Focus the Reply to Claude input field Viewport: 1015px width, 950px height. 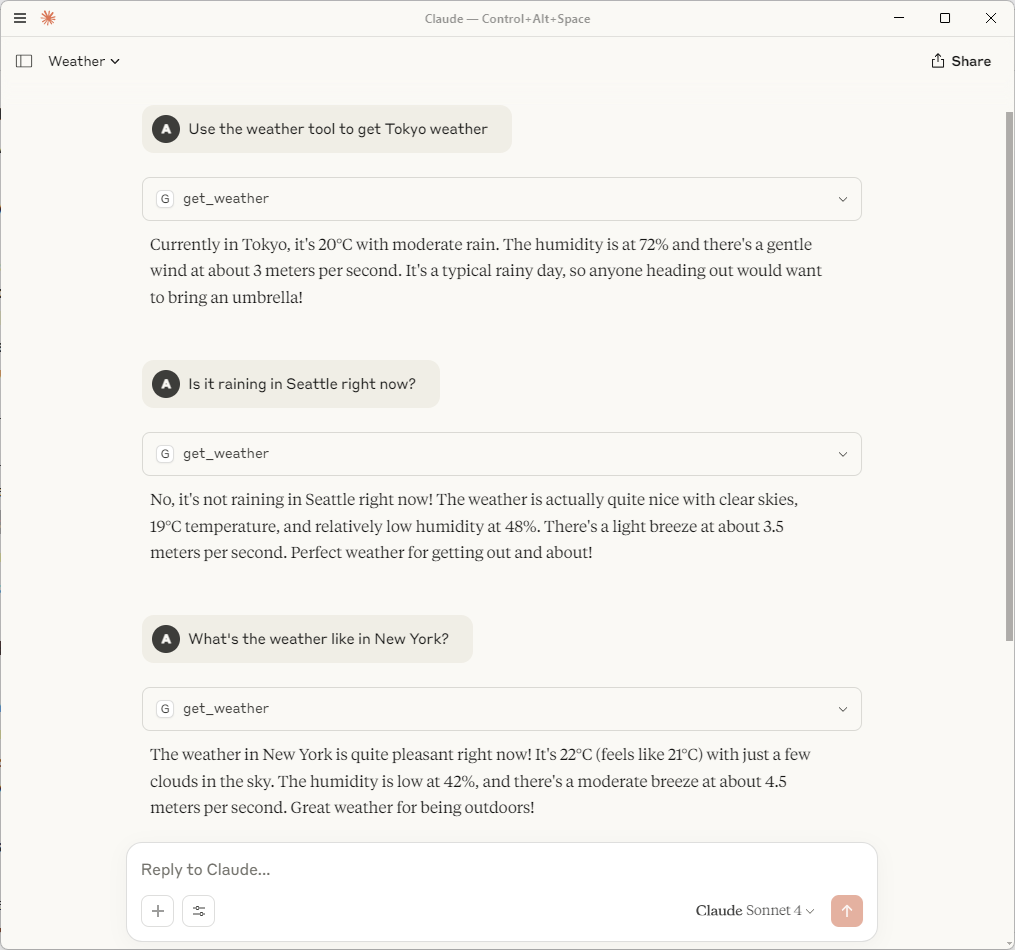(x=502, y=869)
